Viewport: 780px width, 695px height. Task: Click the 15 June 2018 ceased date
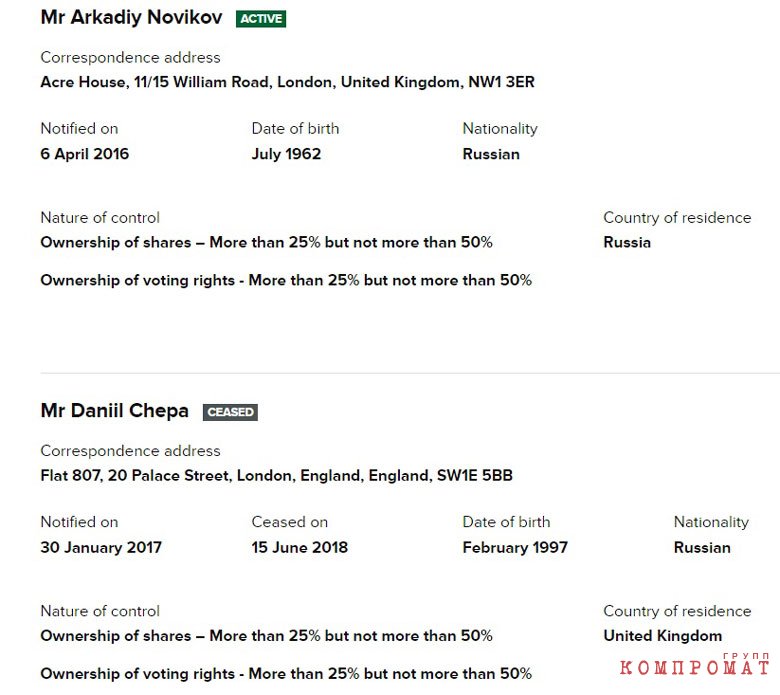click(x=299, y=548)
